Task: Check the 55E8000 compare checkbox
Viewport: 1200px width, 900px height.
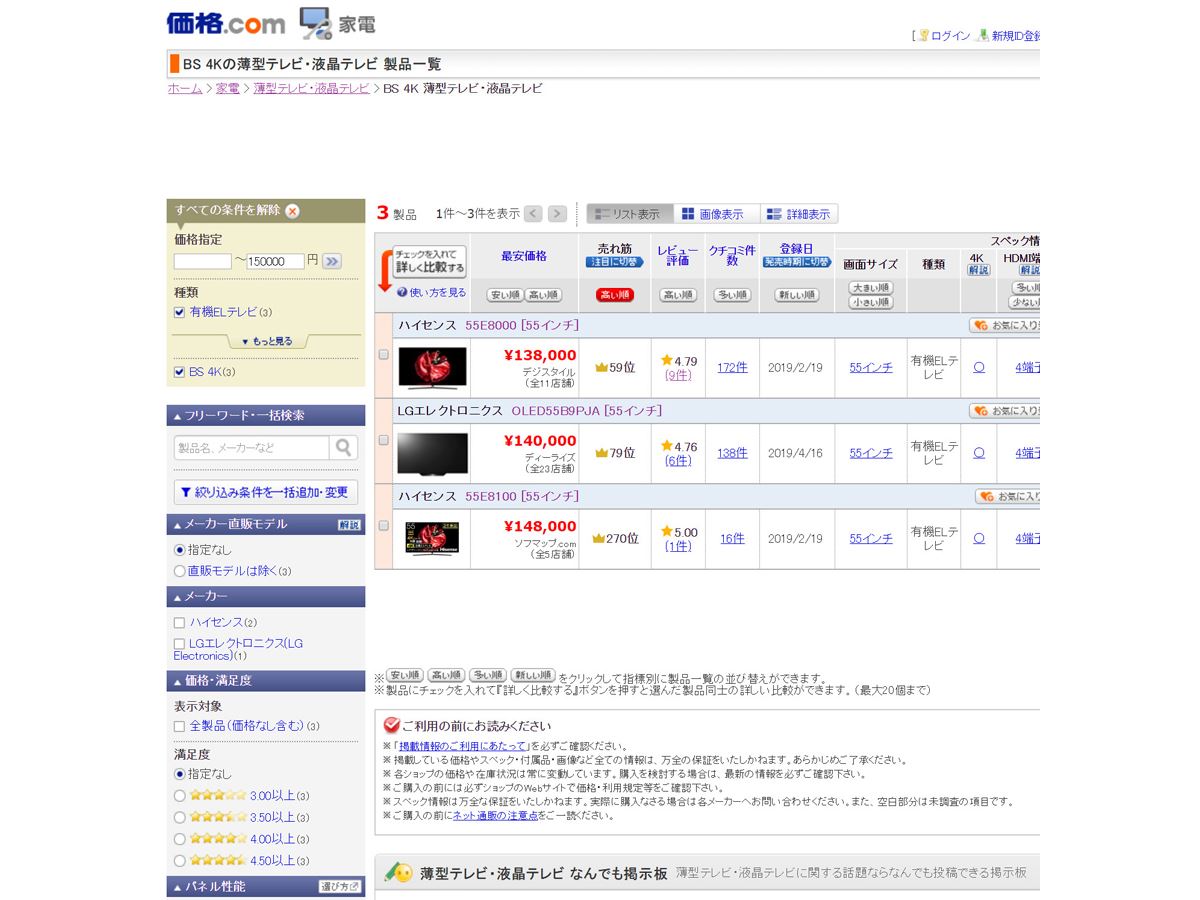Action: coord(383,354)
